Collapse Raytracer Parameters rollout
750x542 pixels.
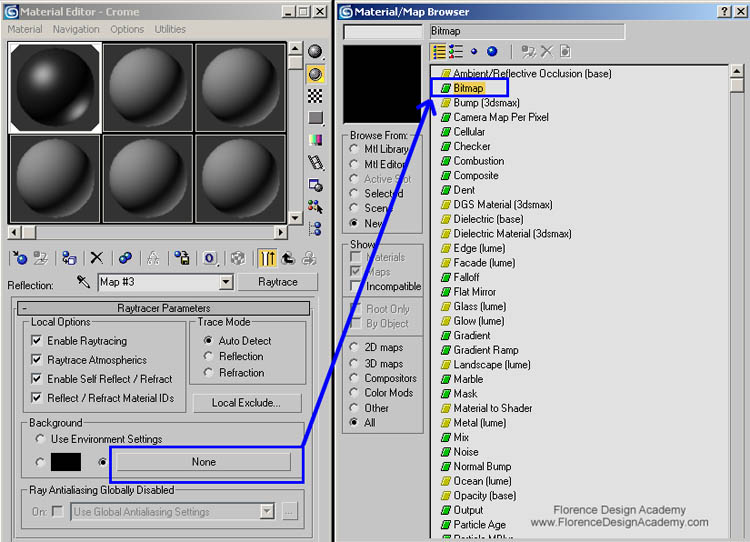164,308
